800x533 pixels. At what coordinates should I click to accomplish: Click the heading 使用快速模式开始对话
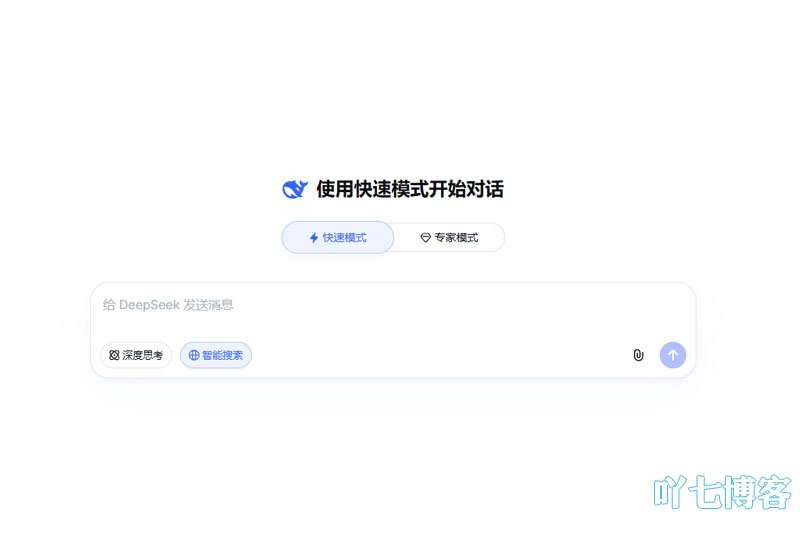coord(410,189)
